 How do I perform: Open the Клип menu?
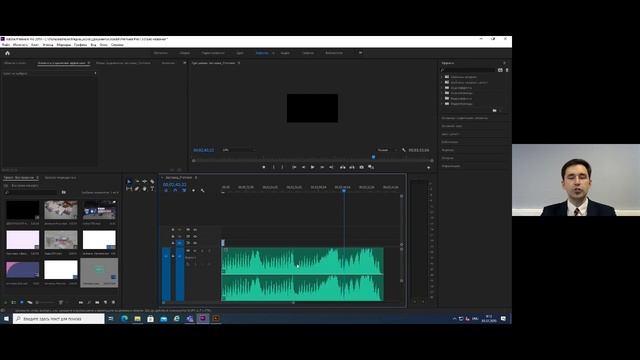35,45
